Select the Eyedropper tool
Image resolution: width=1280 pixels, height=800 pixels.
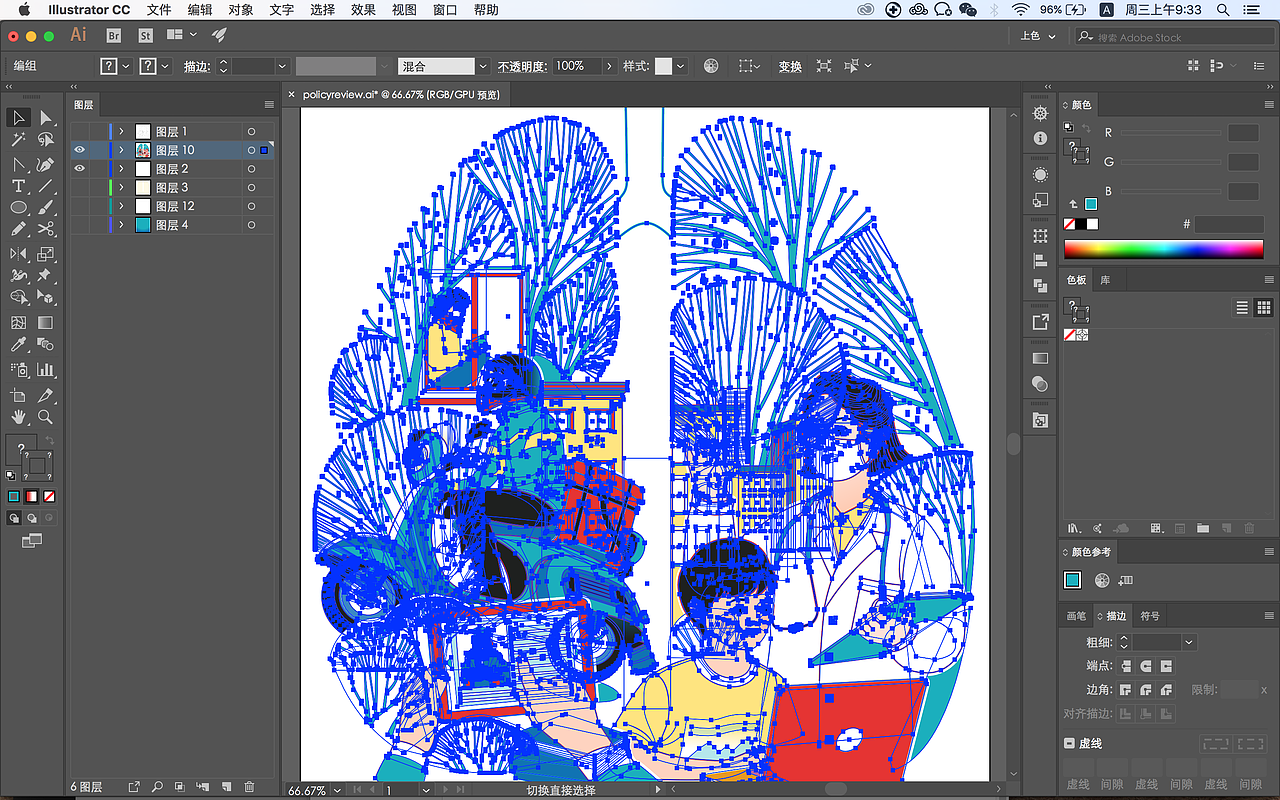pyautogui.click(x=19, y=345)
